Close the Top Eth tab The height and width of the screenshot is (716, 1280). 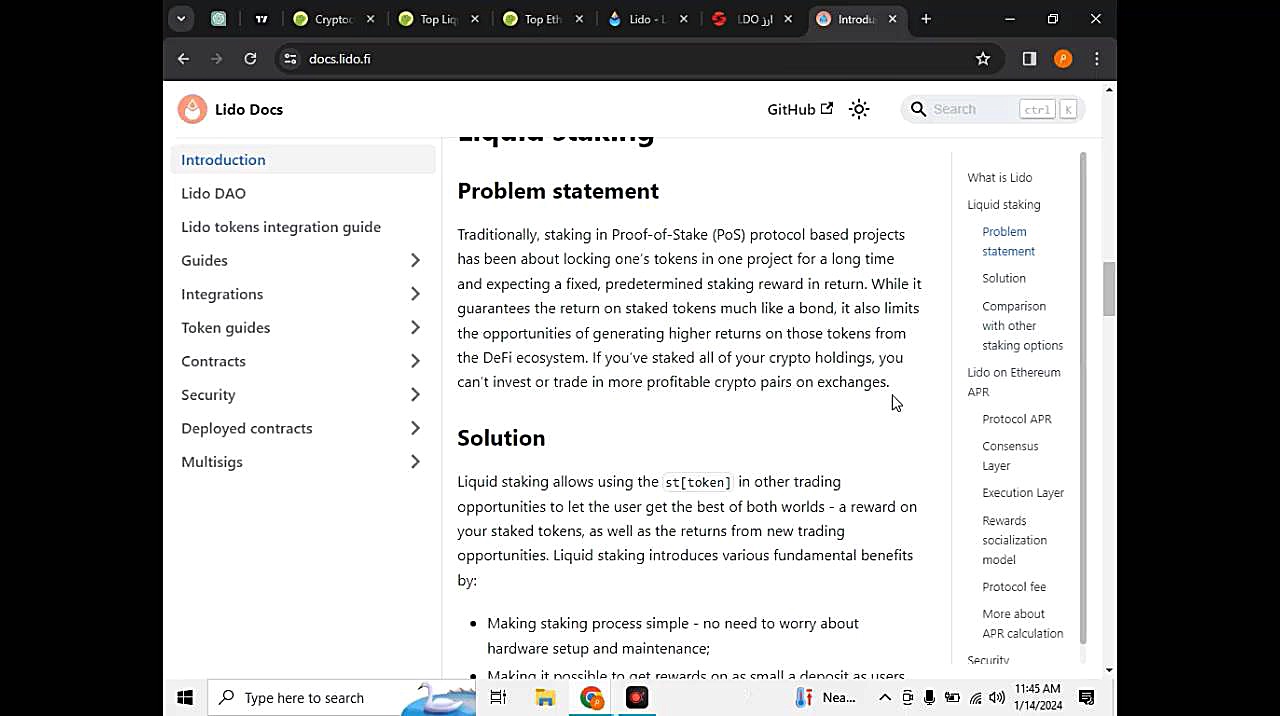(x=580, y=19)
